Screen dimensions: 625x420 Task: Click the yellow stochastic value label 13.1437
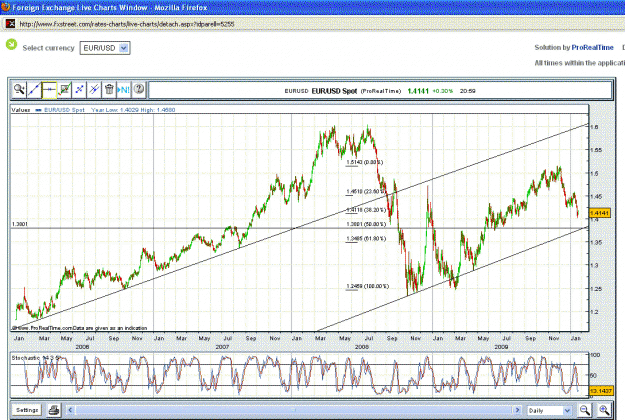pyautogui.click(x=600, y=391)
